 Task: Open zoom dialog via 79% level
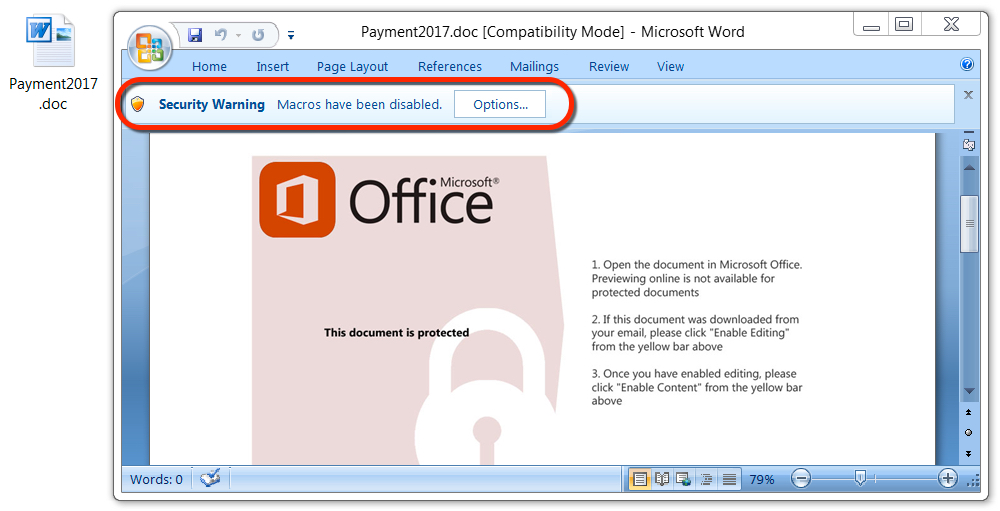pyautogui.click(x=761, y=479)
